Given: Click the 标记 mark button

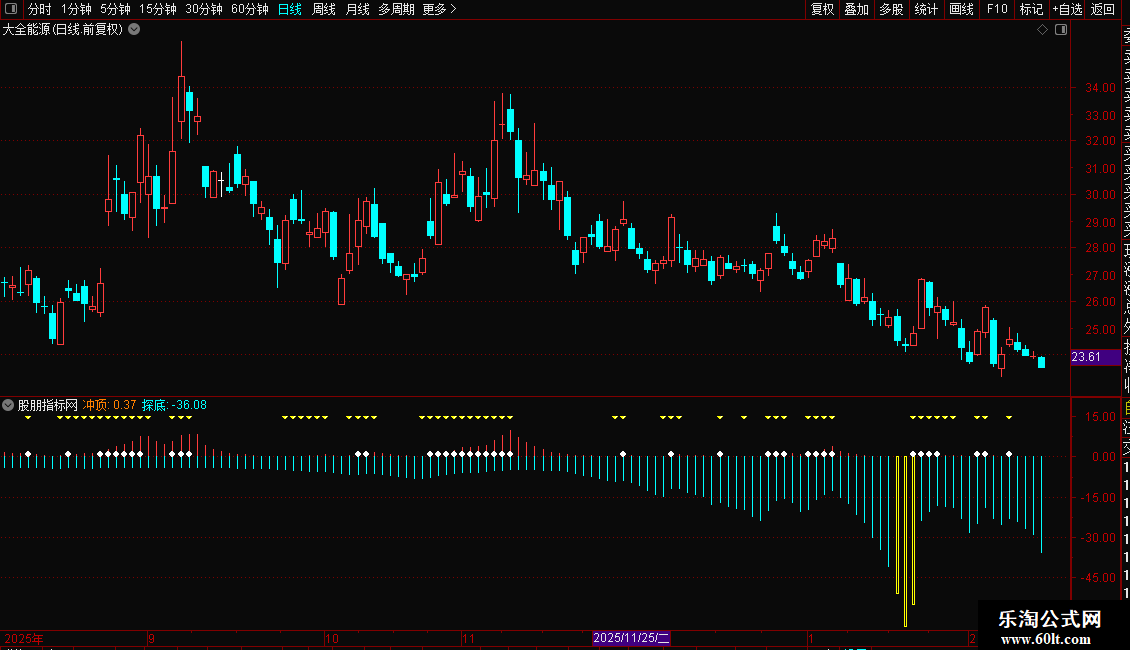Looking at the screenshot, I should (1031, 9).
